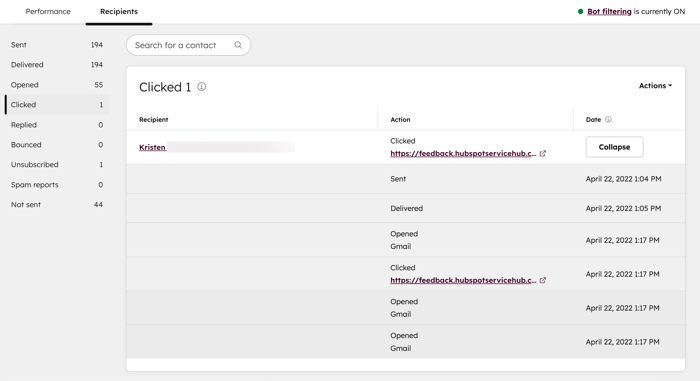The height and width of the screenshot is (381, 700).
Task: Open the Bot filtering link
Action: point(609,12)
